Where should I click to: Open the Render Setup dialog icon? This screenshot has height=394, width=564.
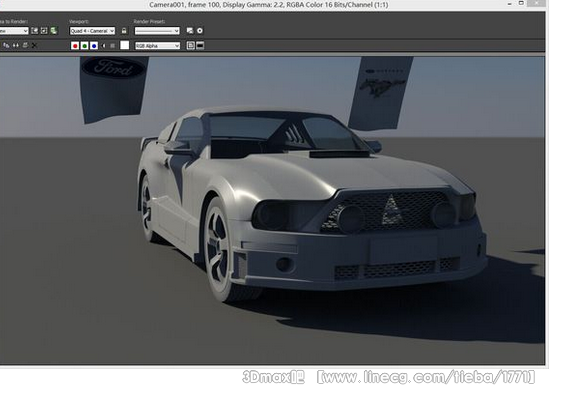click(x=190, y=31)
